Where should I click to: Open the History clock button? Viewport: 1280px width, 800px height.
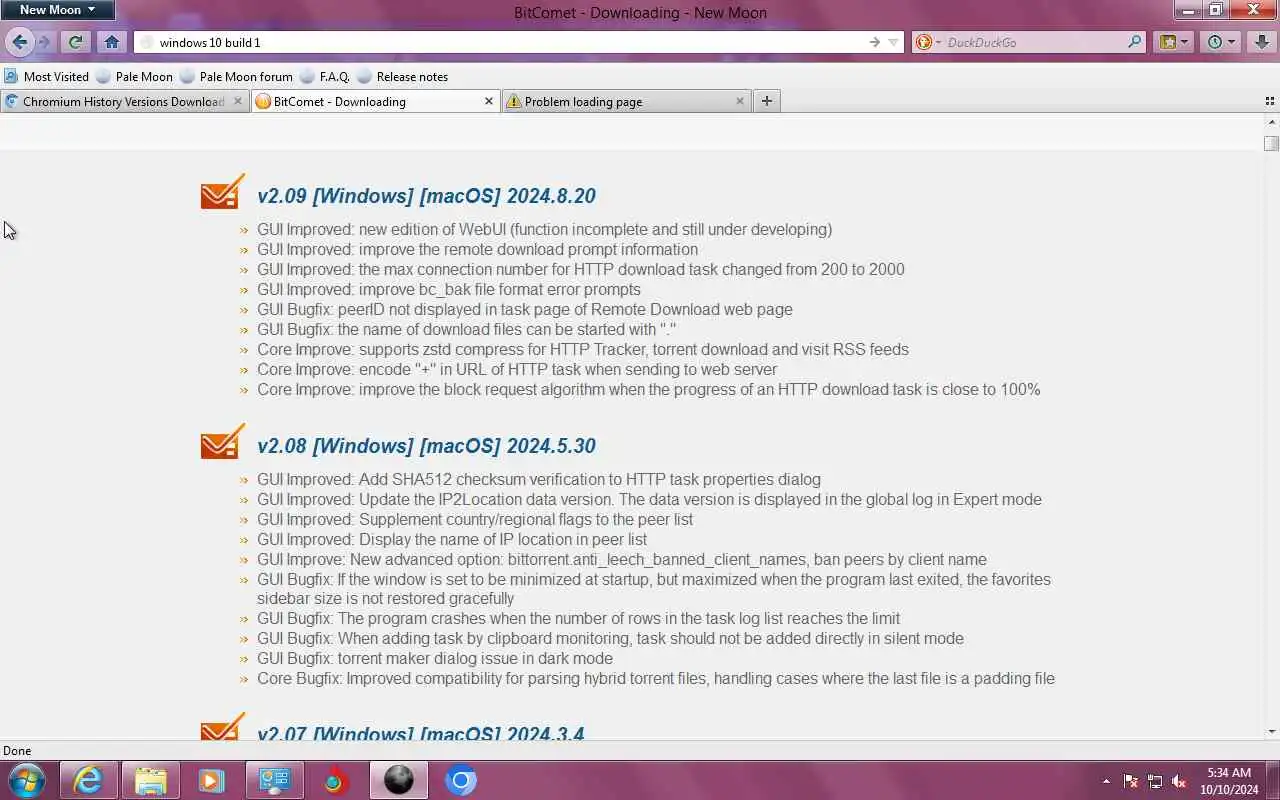click(1221, 42)
